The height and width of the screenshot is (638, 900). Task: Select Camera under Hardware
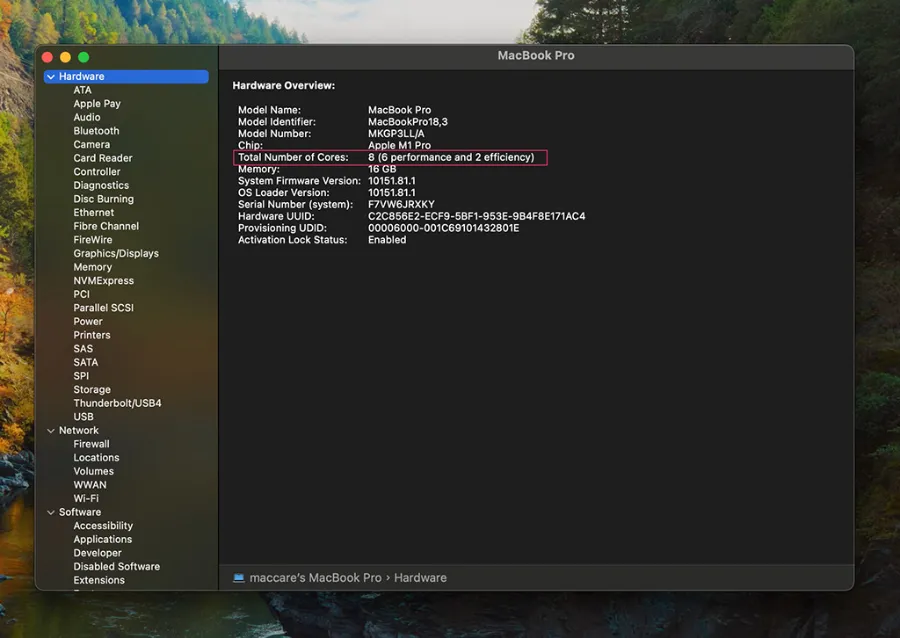coord(92,145)
